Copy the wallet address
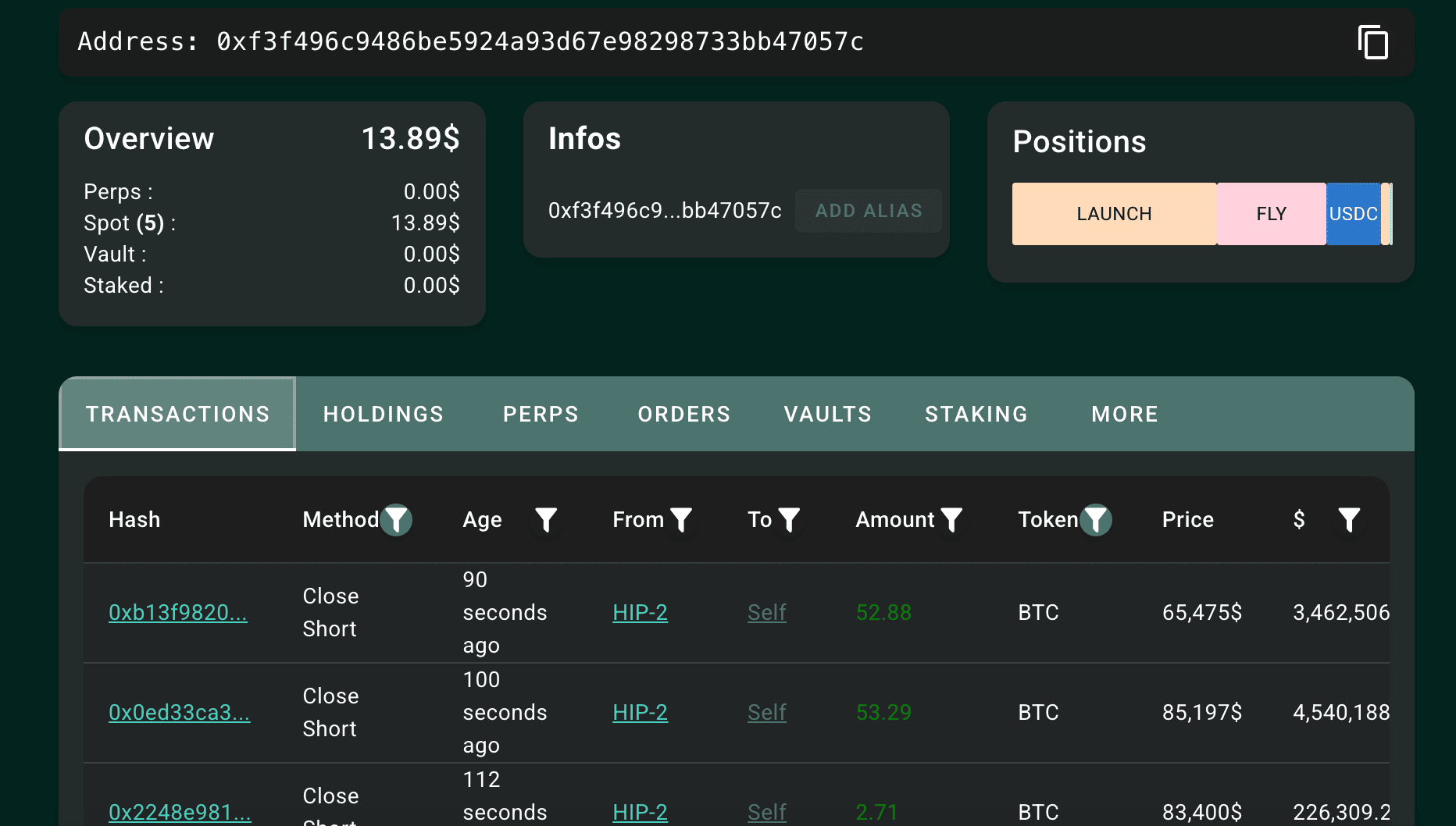Screen dimensions: 1456x826 click(1373, 43)
